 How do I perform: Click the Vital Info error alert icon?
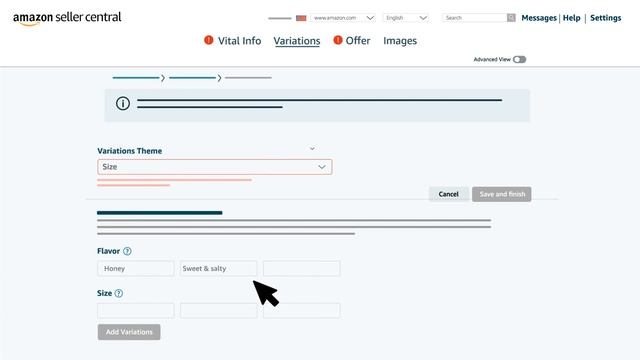[x=209, y=40]
